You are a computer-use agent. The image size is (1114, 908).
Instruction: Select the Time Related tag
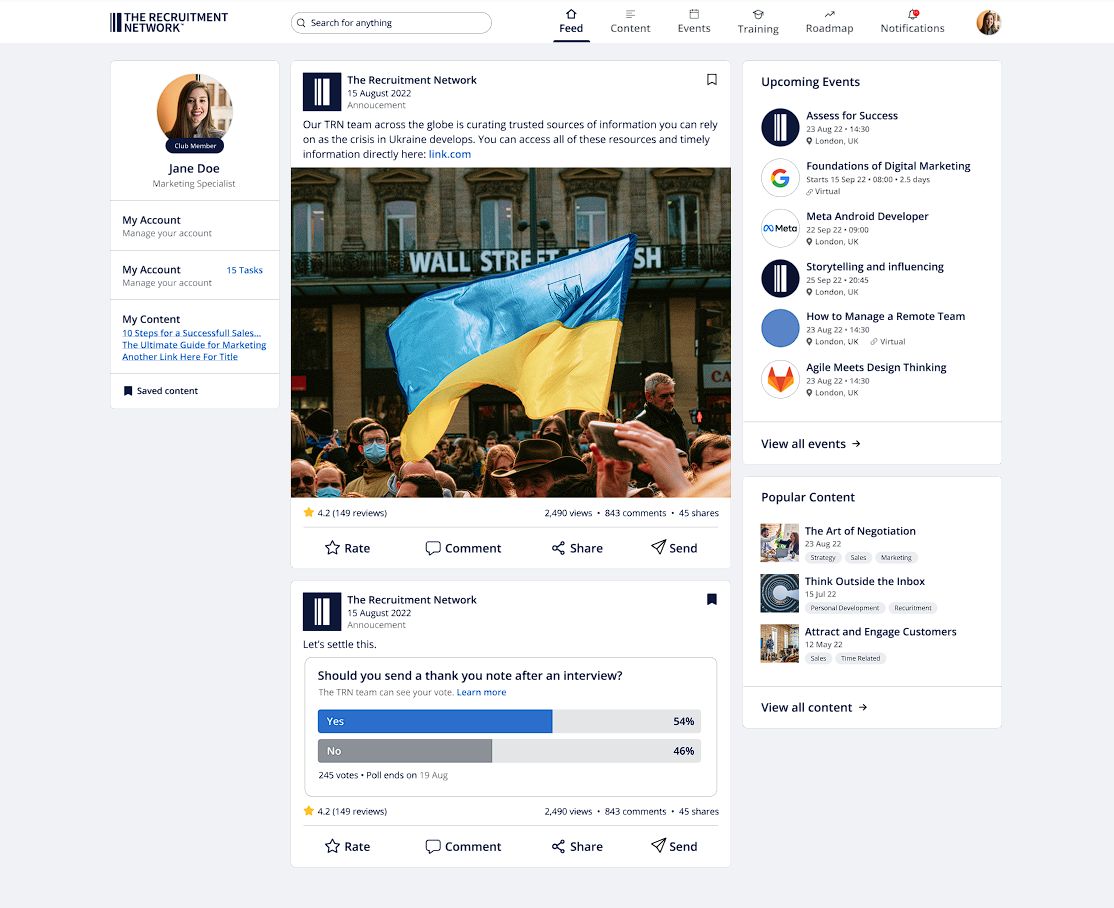pos(860,659)
